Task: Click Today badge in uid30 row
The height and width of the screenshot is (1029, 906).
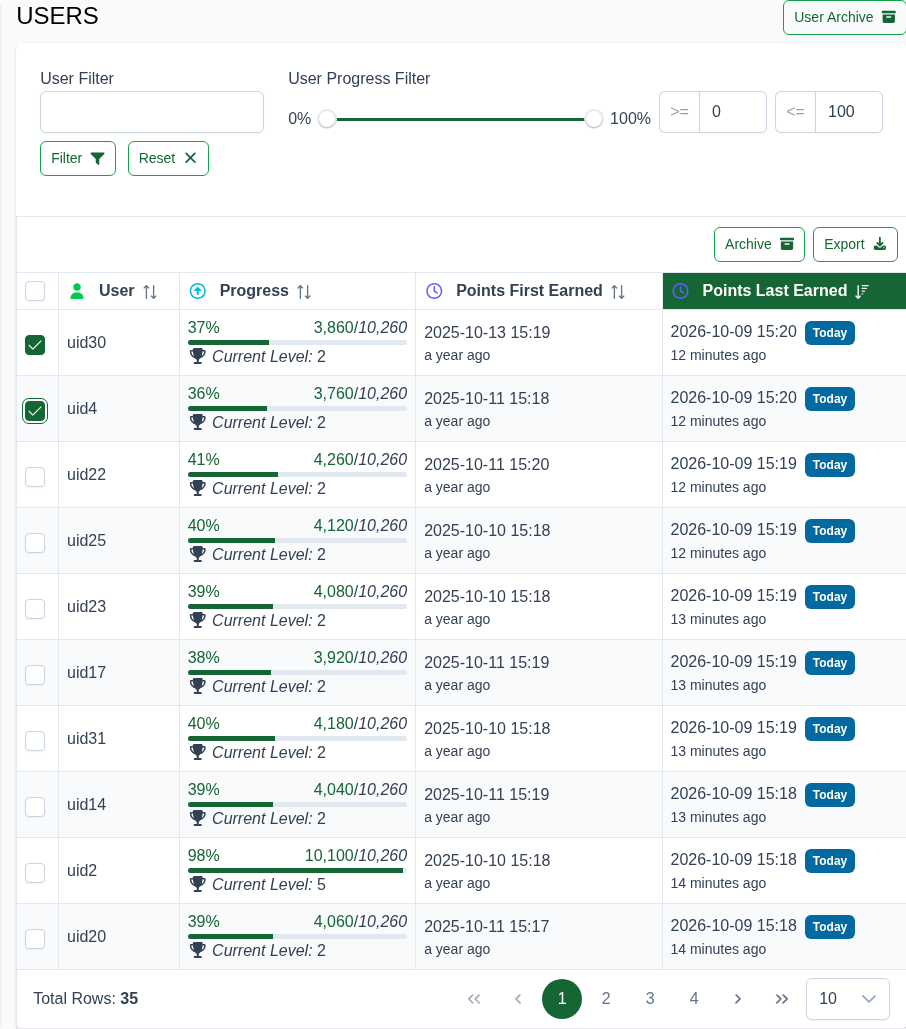Action: click(x=829, y=333)
